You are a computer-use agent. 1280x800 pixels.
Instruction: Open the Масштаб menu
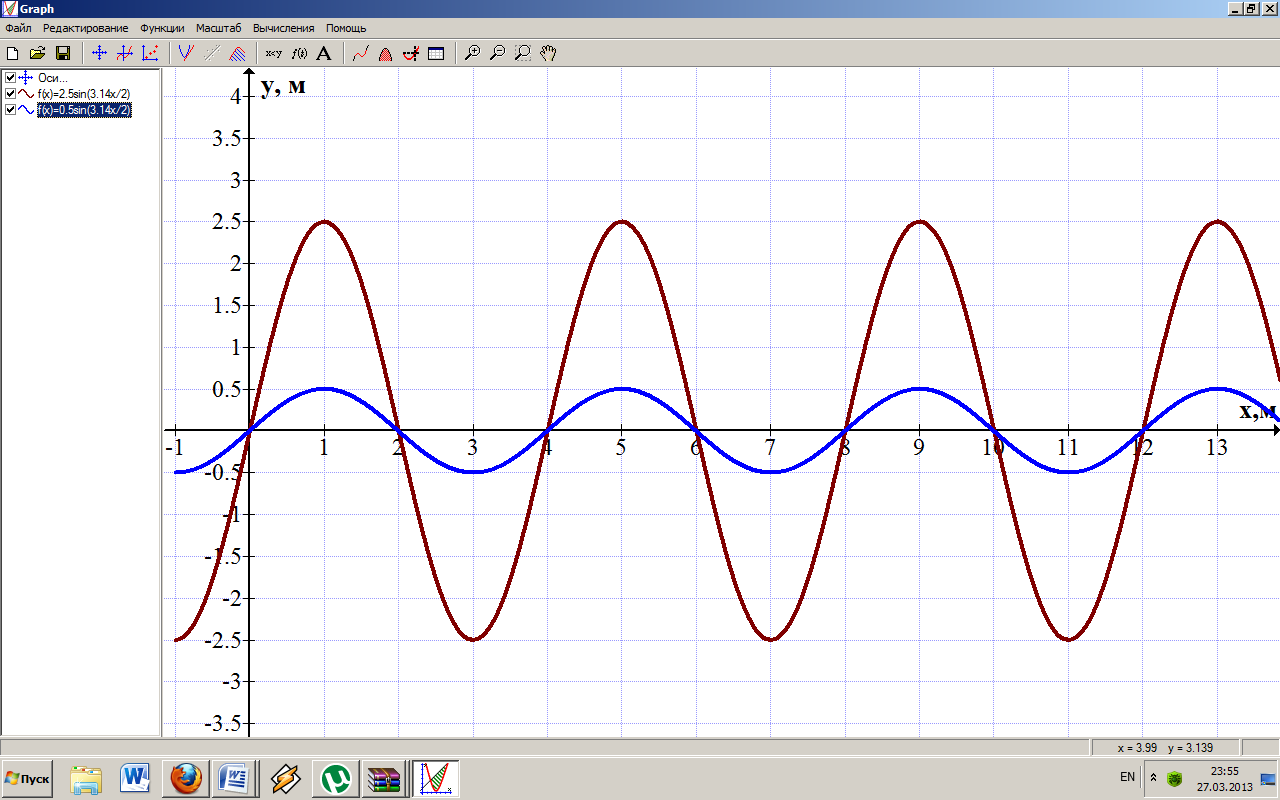click(218, 28)
